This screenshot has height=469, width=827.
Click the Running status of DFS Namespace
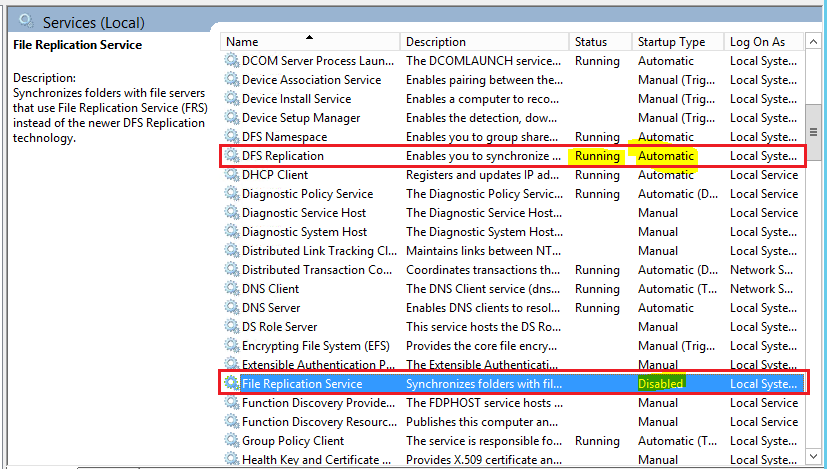pyautogui.click(x=597, y=137)
